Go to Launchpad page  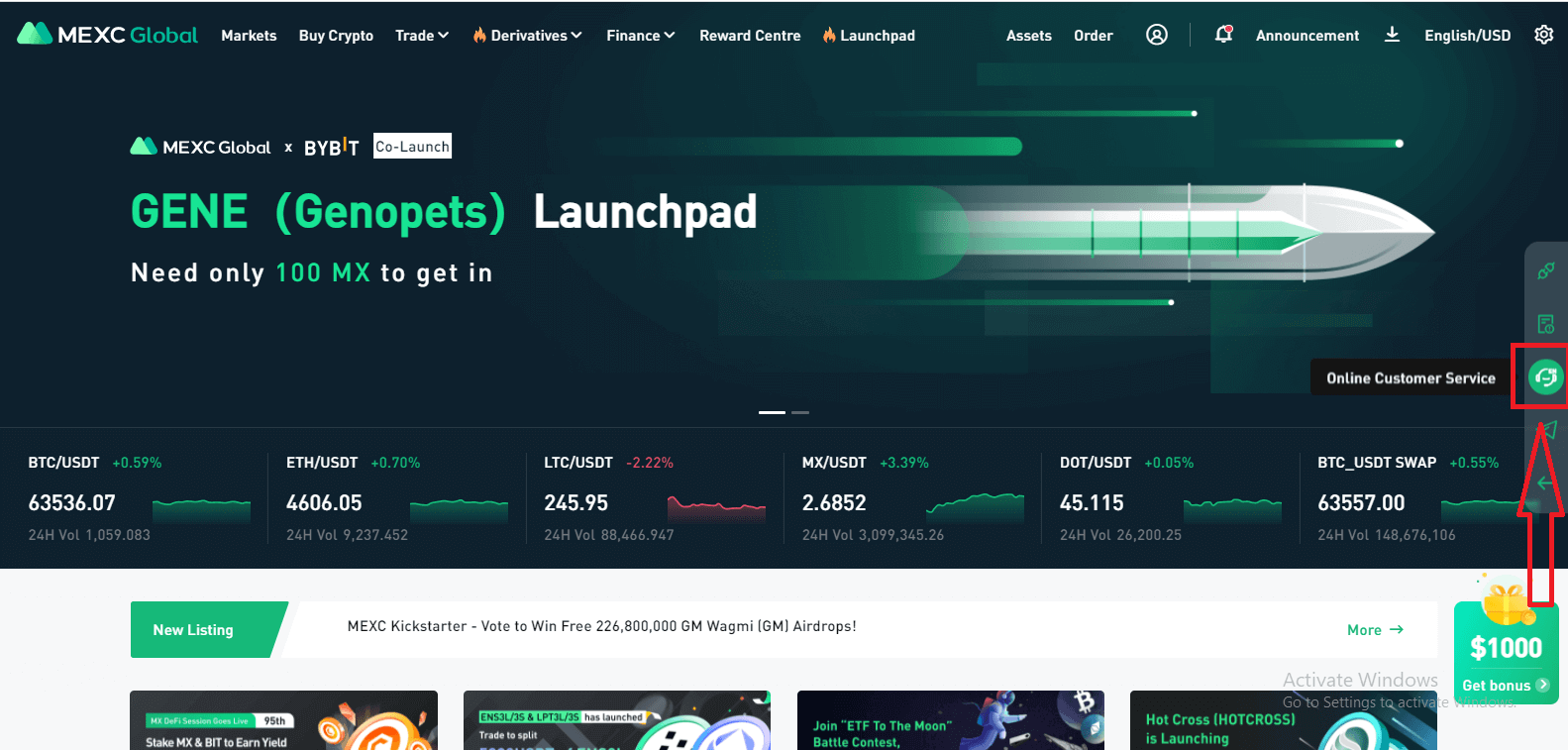click(x=878, y=36)
